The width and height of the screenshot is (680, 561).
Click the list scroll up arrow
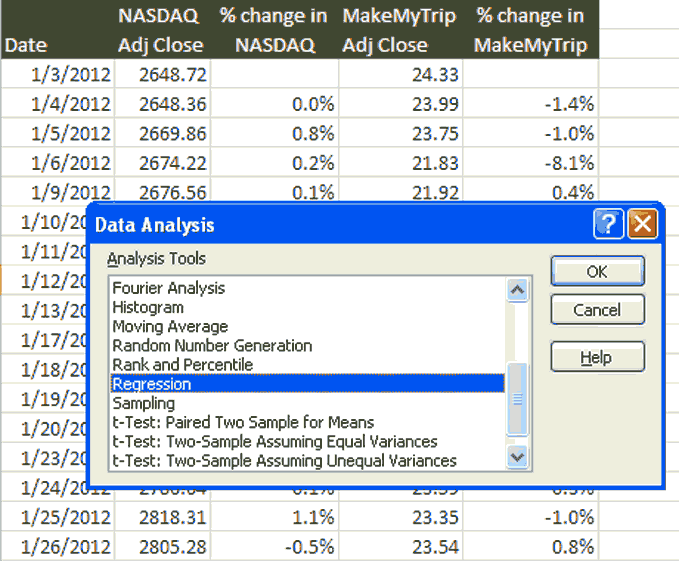(x=517, y=290)
